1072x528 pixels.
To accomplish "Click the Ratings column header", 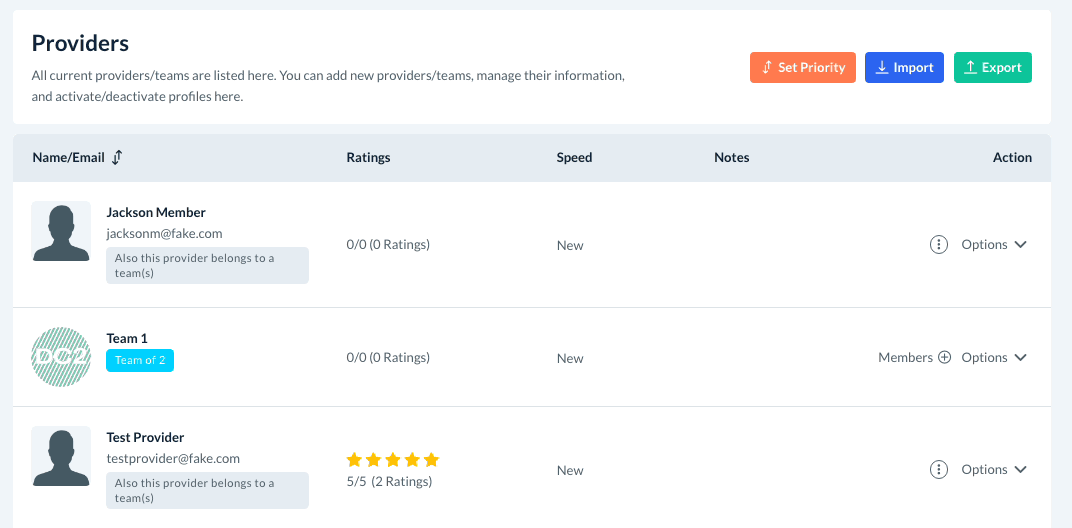I will pos(368,157).
